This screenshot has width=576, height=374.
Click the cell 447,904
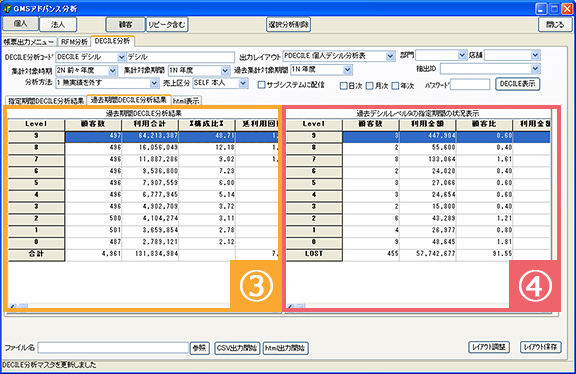tap(428, 136)
